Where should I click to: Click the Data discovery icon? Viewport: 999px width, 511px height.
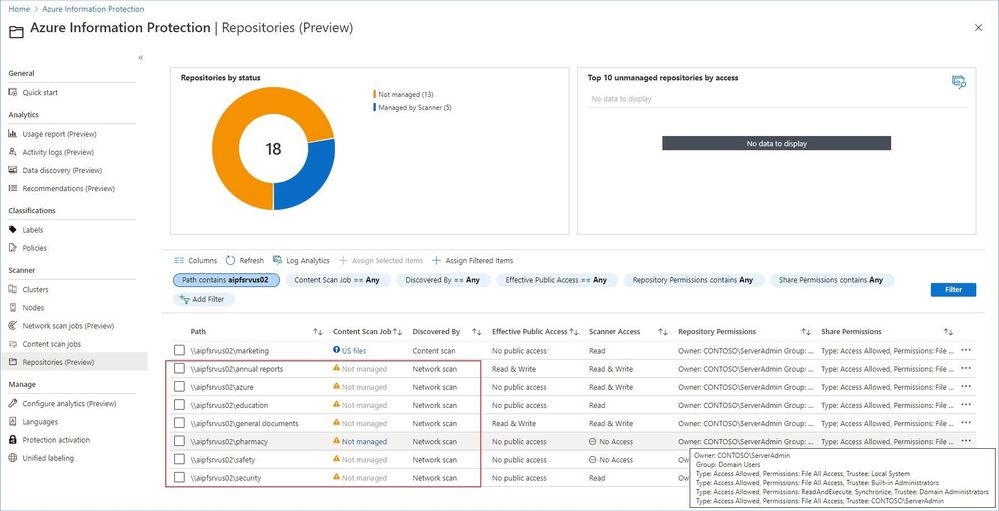[13, 170]
